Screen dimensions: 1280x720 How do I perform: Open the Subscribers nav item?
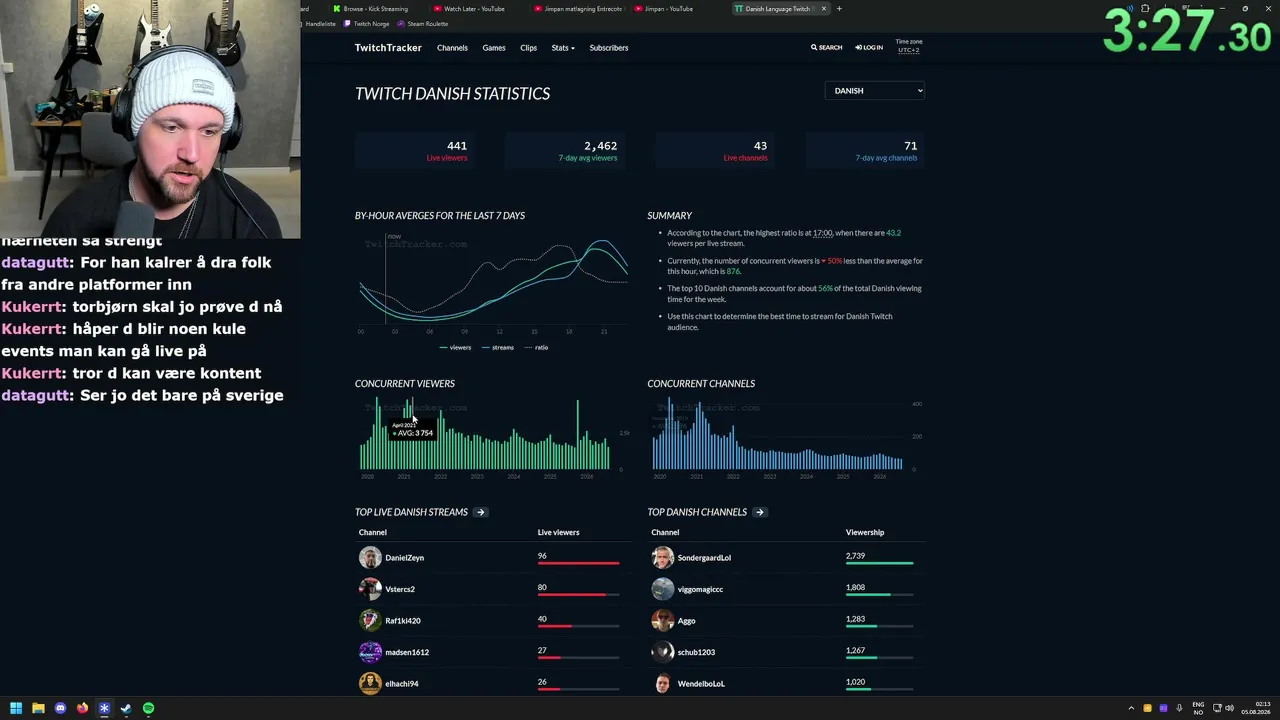point(609,48)
